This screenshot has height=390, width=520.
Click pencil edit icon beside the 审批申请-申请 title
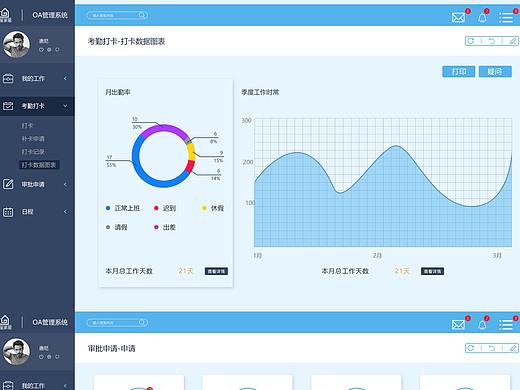point(513,348)
